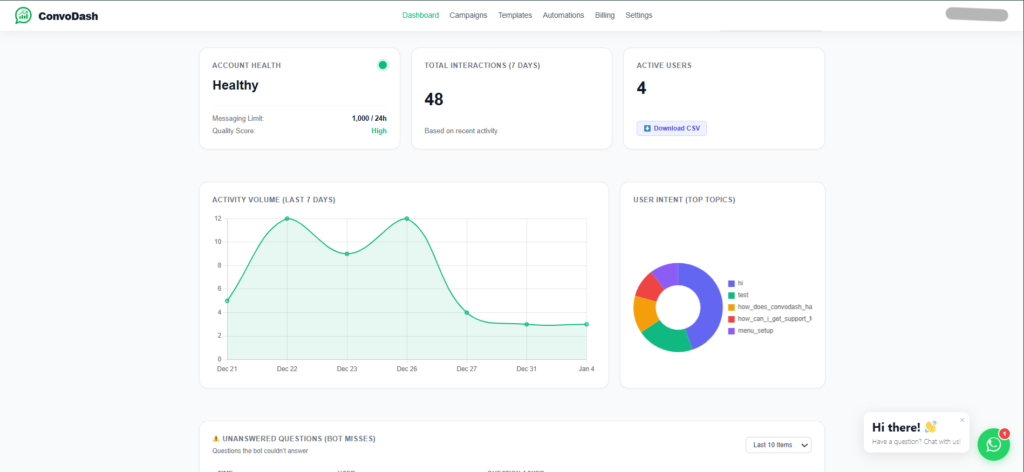This screenshot has height=472, width=1024.
Task: Download the active users CSV
Action: 671,128
